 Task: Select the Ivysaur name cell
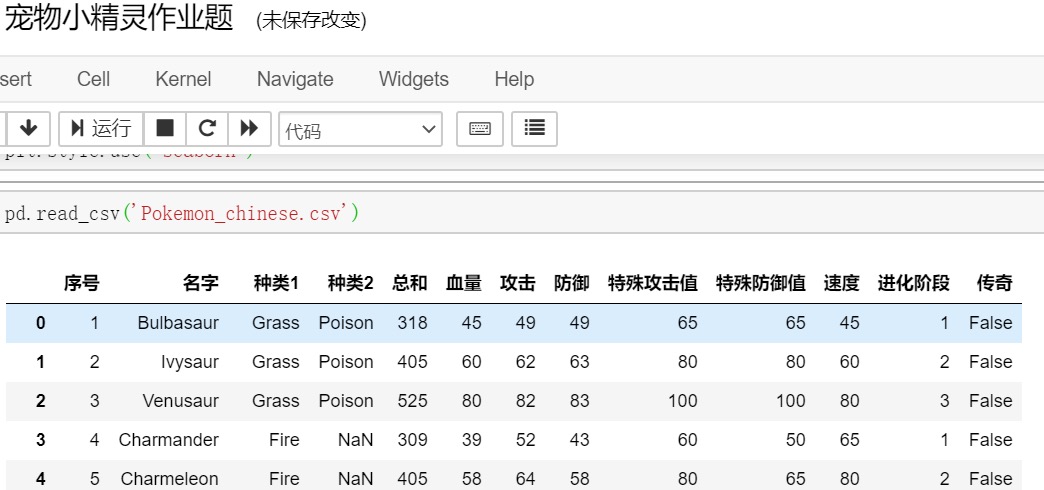[190, 362]
